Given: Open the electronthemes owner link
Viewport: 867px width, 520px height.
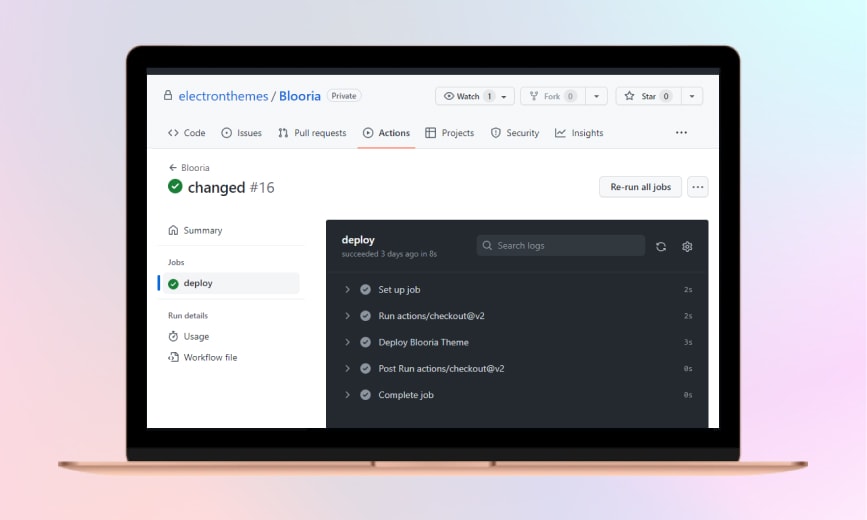Looking at the screenshot, I should (223, 96).
